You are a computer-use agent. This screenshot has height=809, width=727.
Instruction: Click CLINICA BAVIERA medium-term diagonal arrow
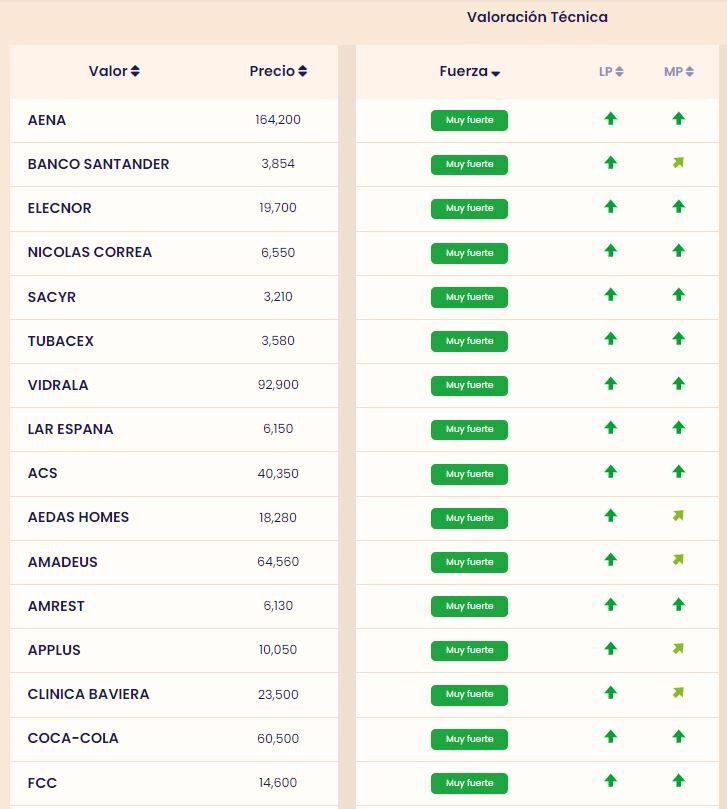[678, 693]
